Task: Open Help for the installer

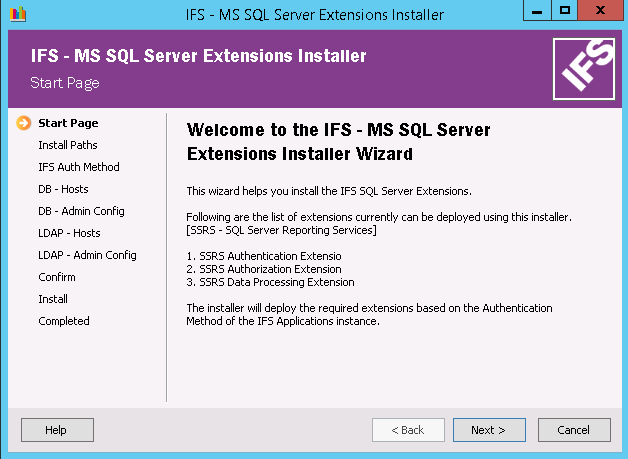Action: [x=57, y=430]
